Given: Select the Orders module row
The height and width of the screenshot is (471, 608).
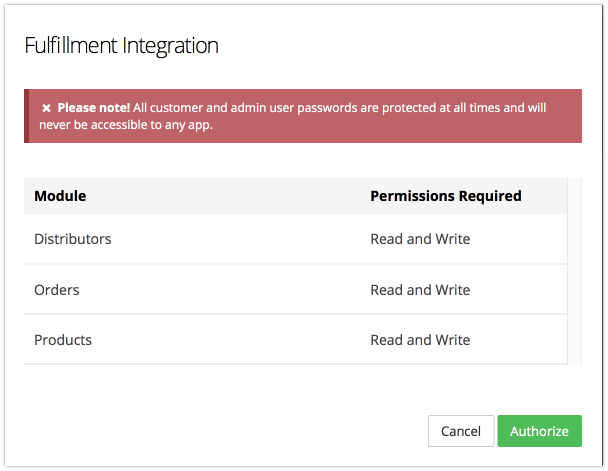Looking at the screenshot, I should 295,290.
